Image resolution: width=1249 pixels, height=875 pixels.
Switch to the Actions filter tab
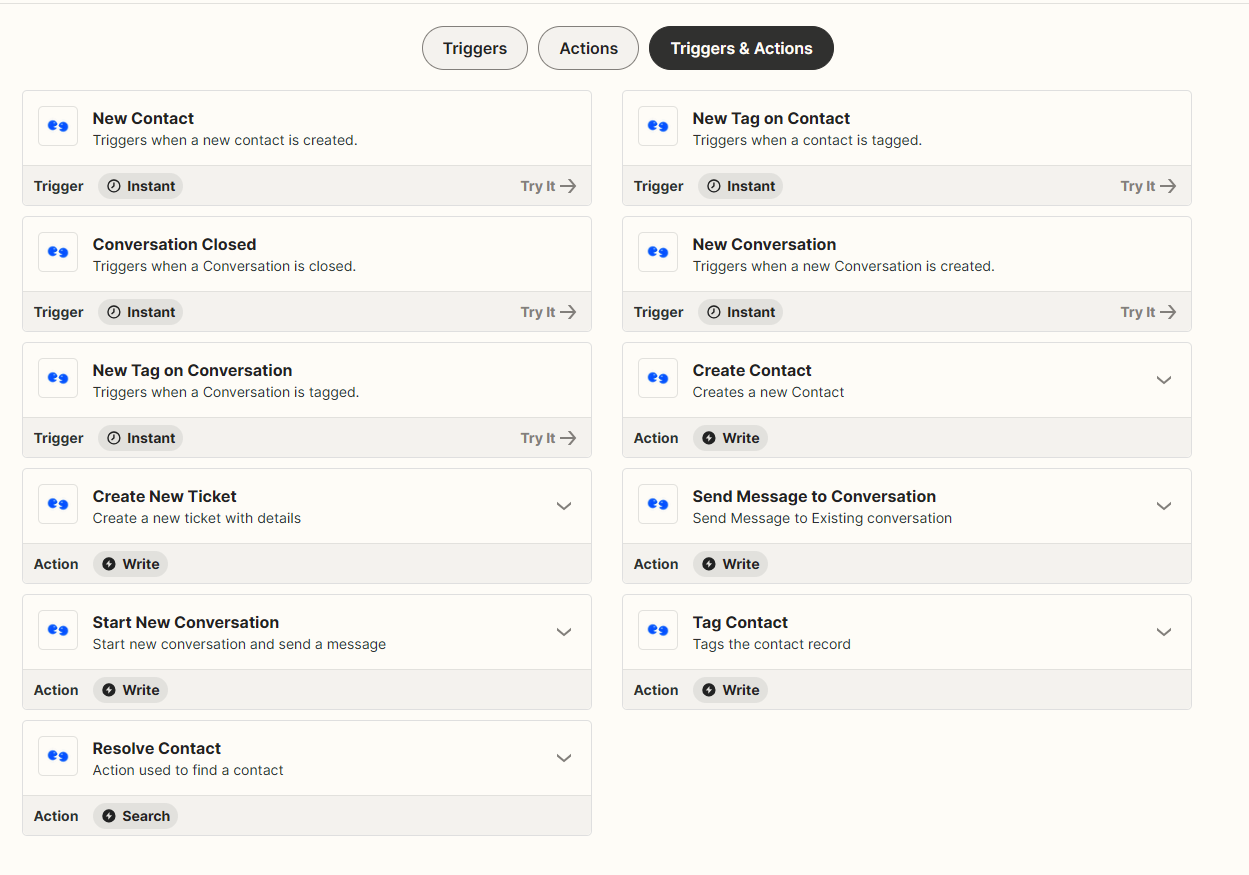point(588,48)
